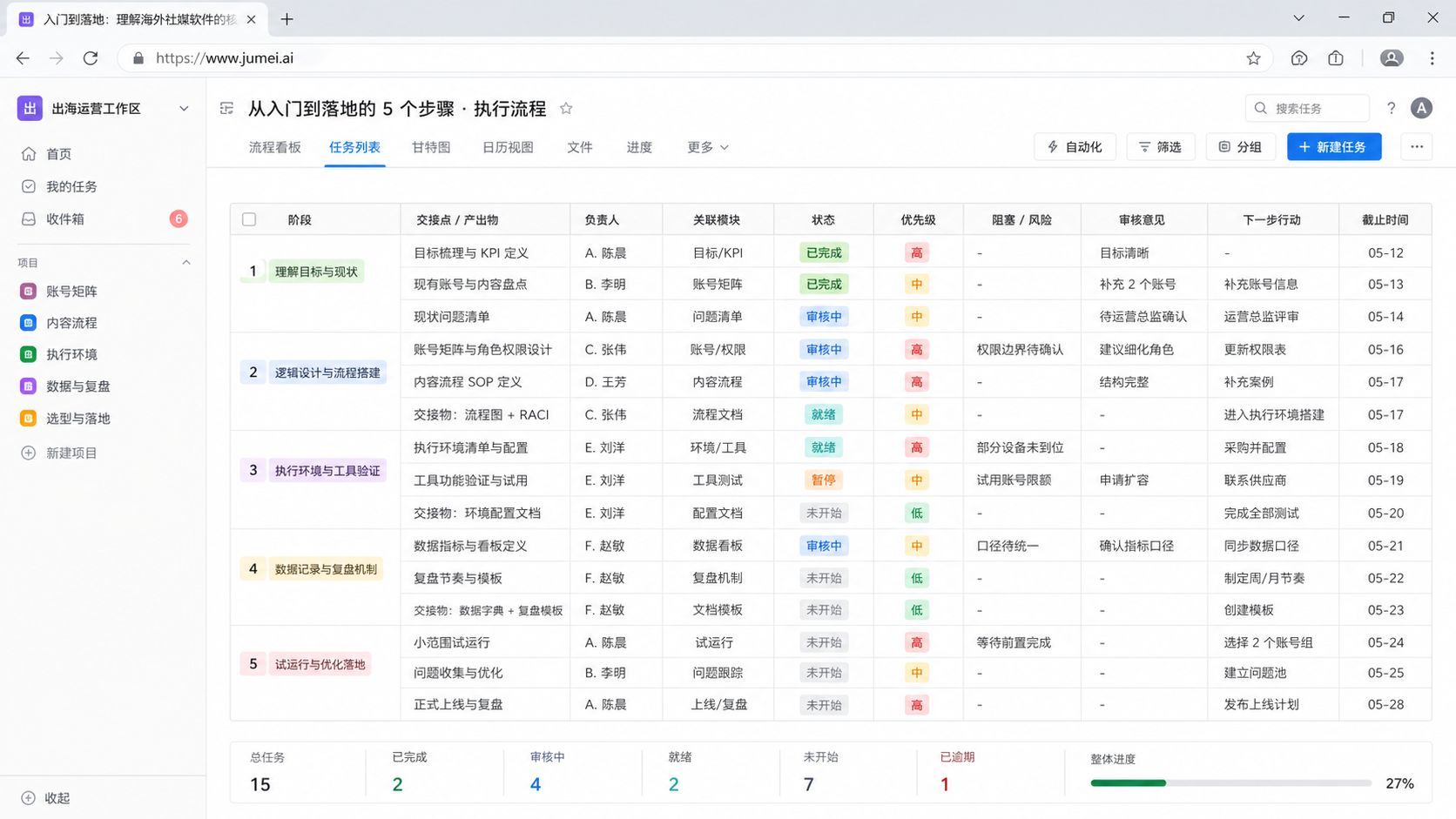Open the 日历视图 tab
Viewport: 1456px width, 819px height.
click(508, 147)
